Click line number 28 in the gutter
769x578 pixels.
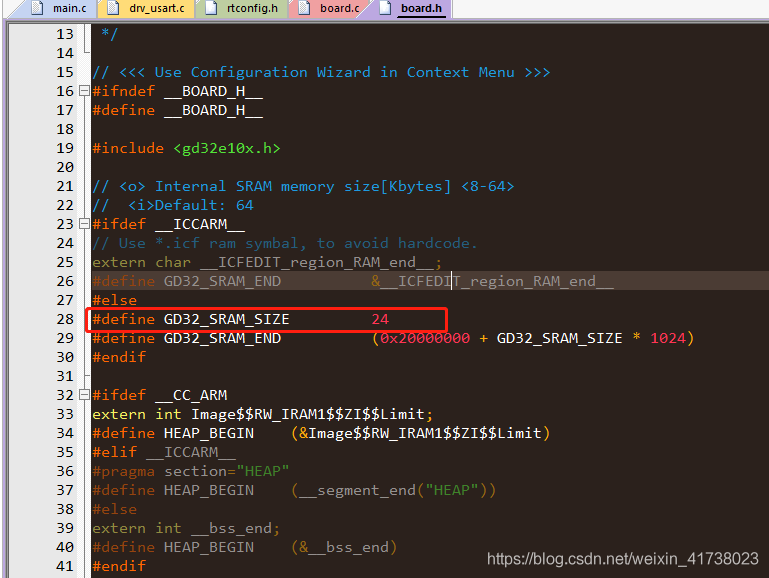(x=65, y=319)
